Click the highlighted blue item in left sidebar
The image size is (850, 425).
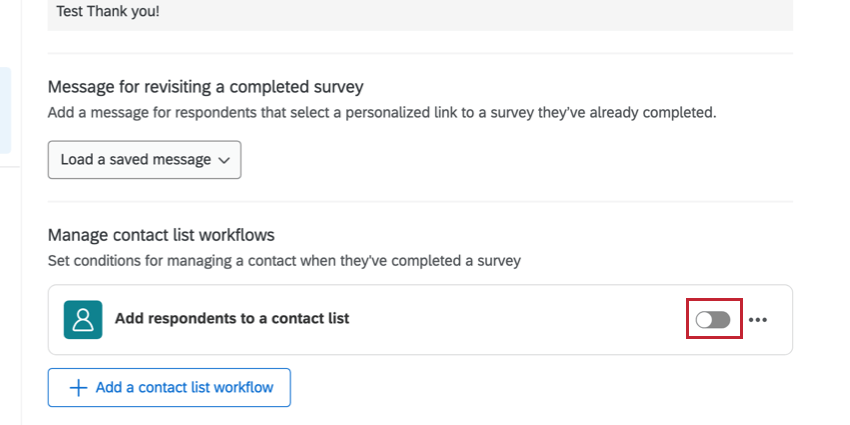6,110
